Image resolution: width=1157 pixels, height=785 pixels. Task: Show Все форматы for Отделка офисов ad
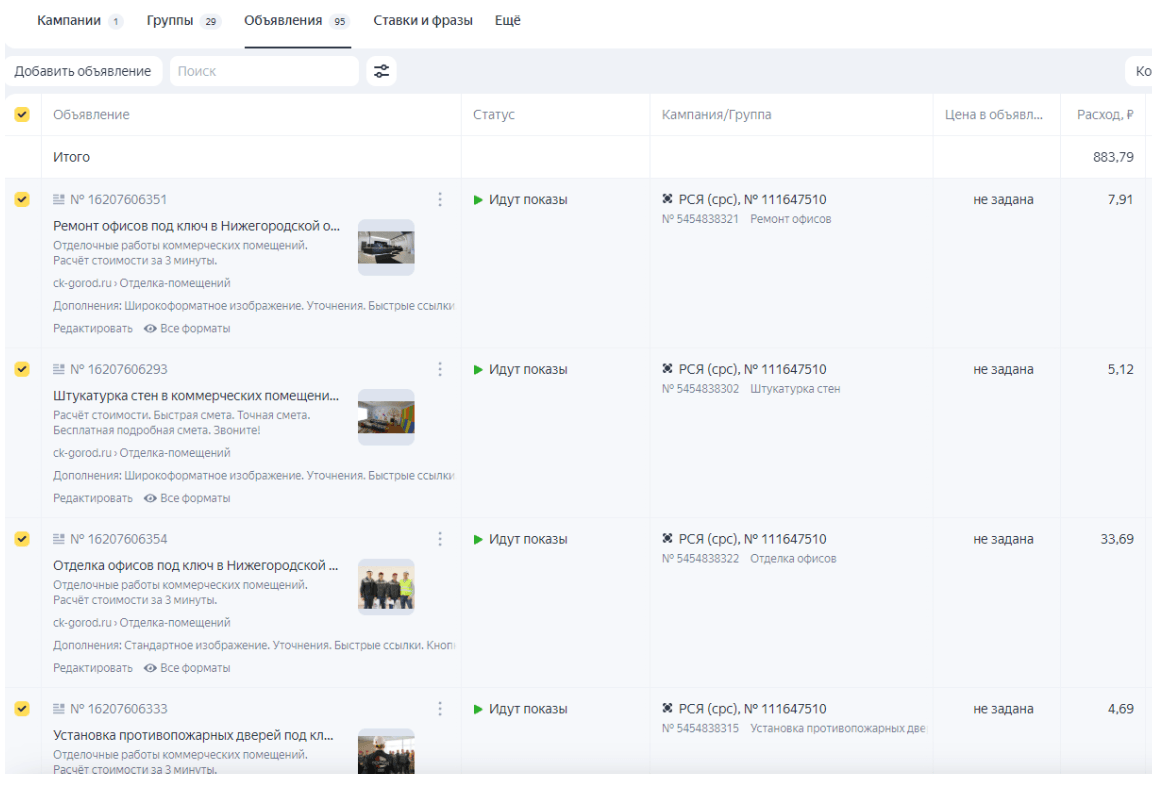point(187,668)
